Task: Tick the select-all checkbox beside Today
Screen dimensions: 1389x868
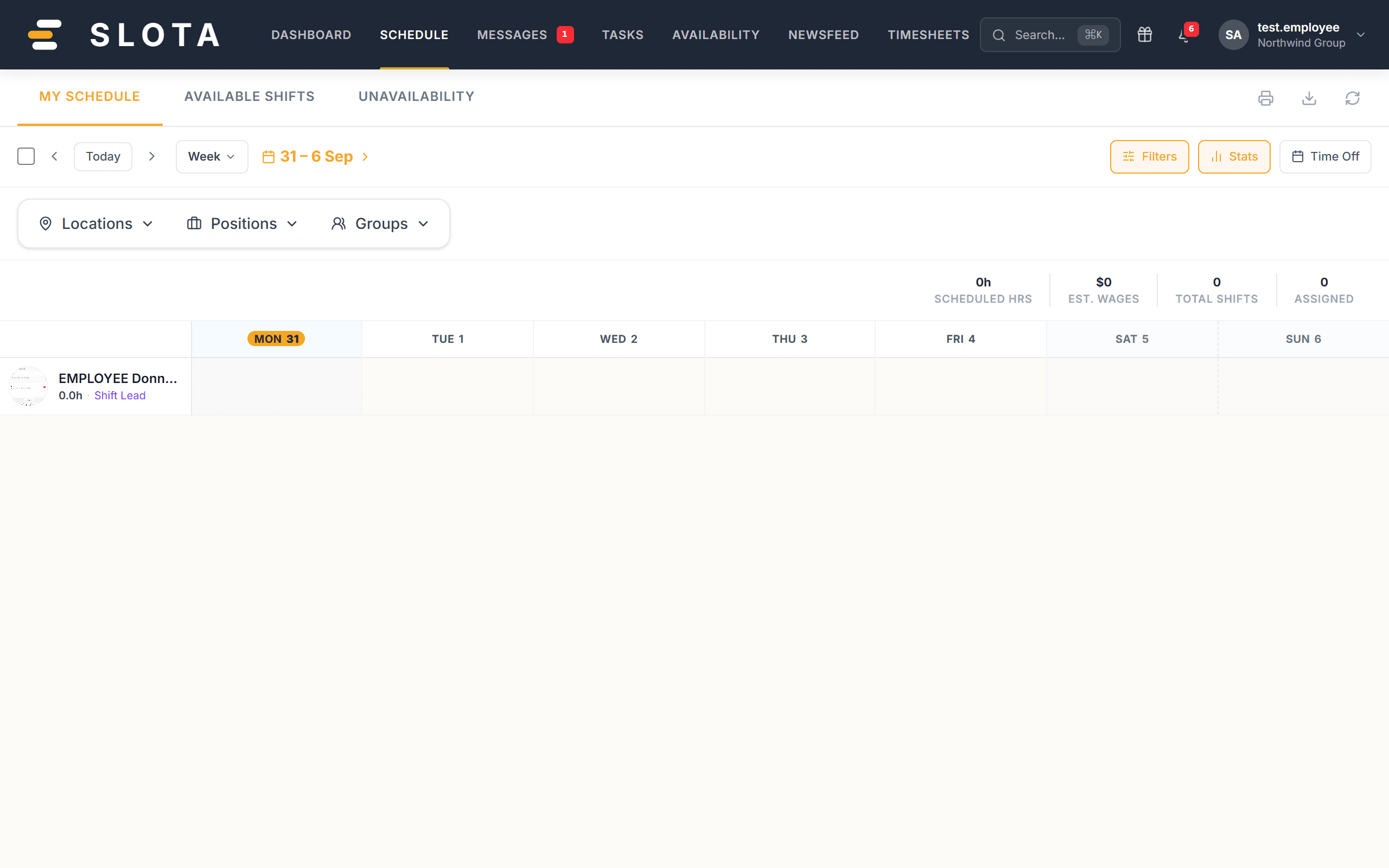Action: tap(26, 156)
